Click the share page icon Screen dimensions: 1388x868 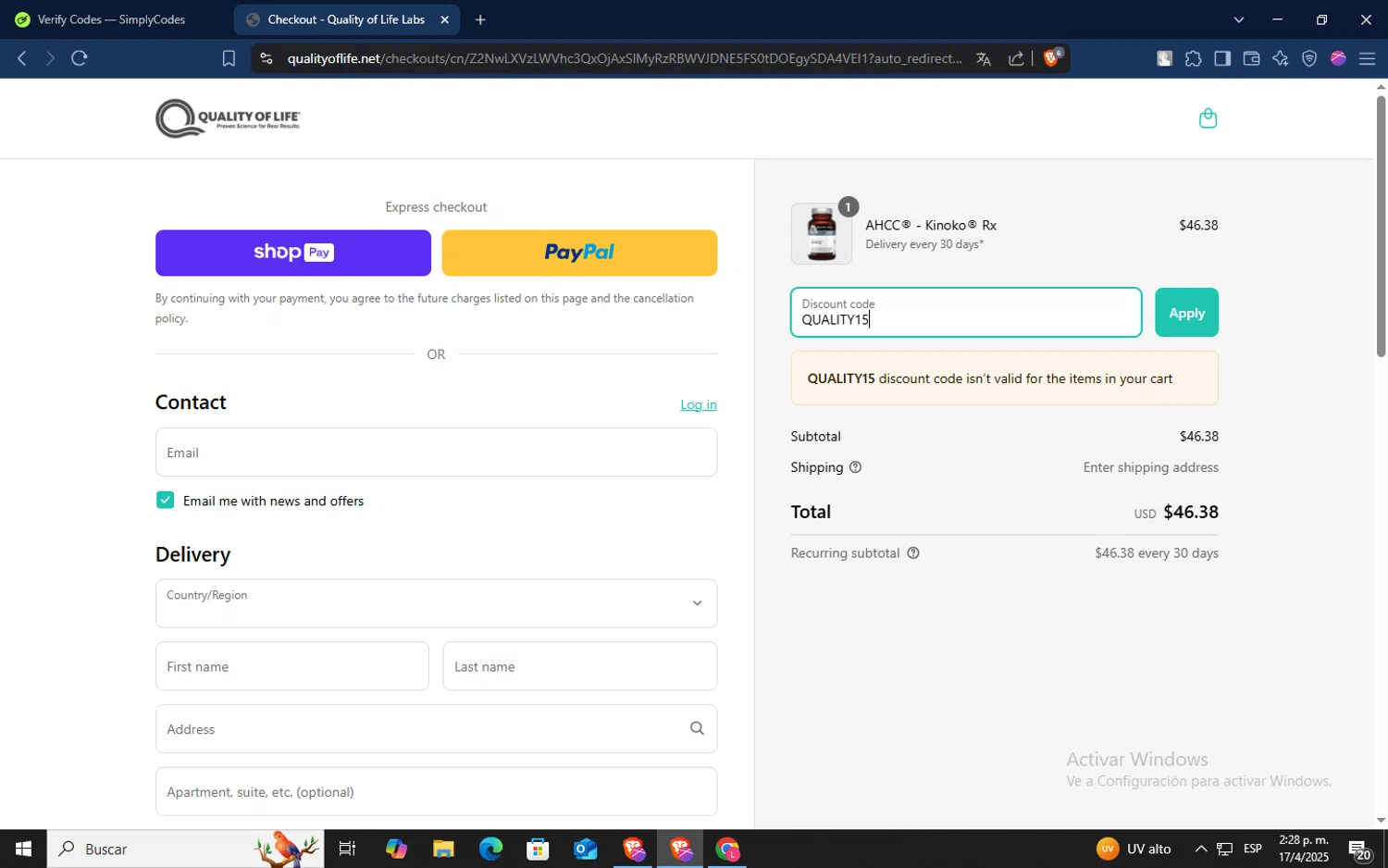[1016, 58]
